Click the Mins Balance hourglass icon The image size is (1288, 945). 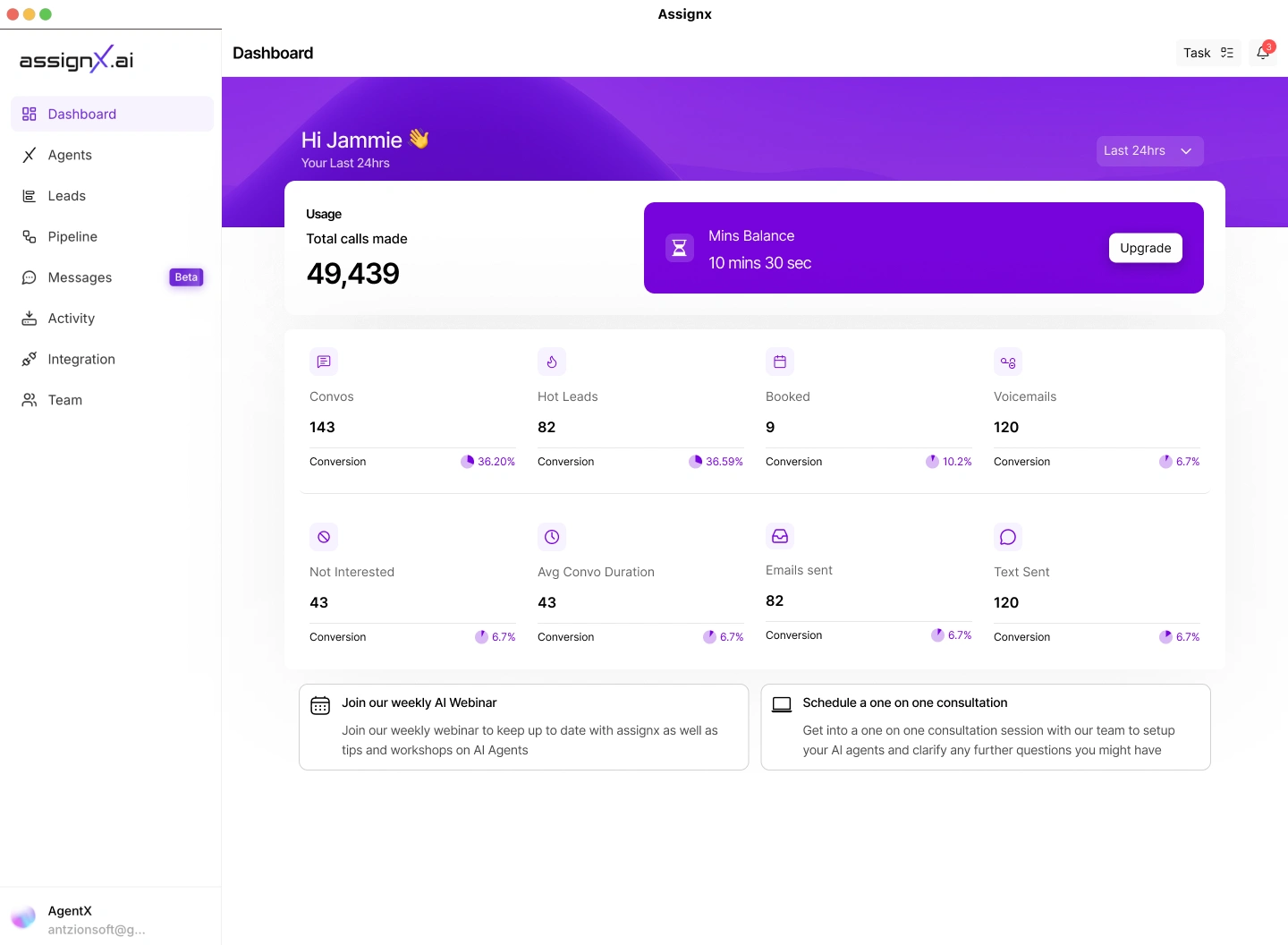pyautogui.click(x=680, y=248)
